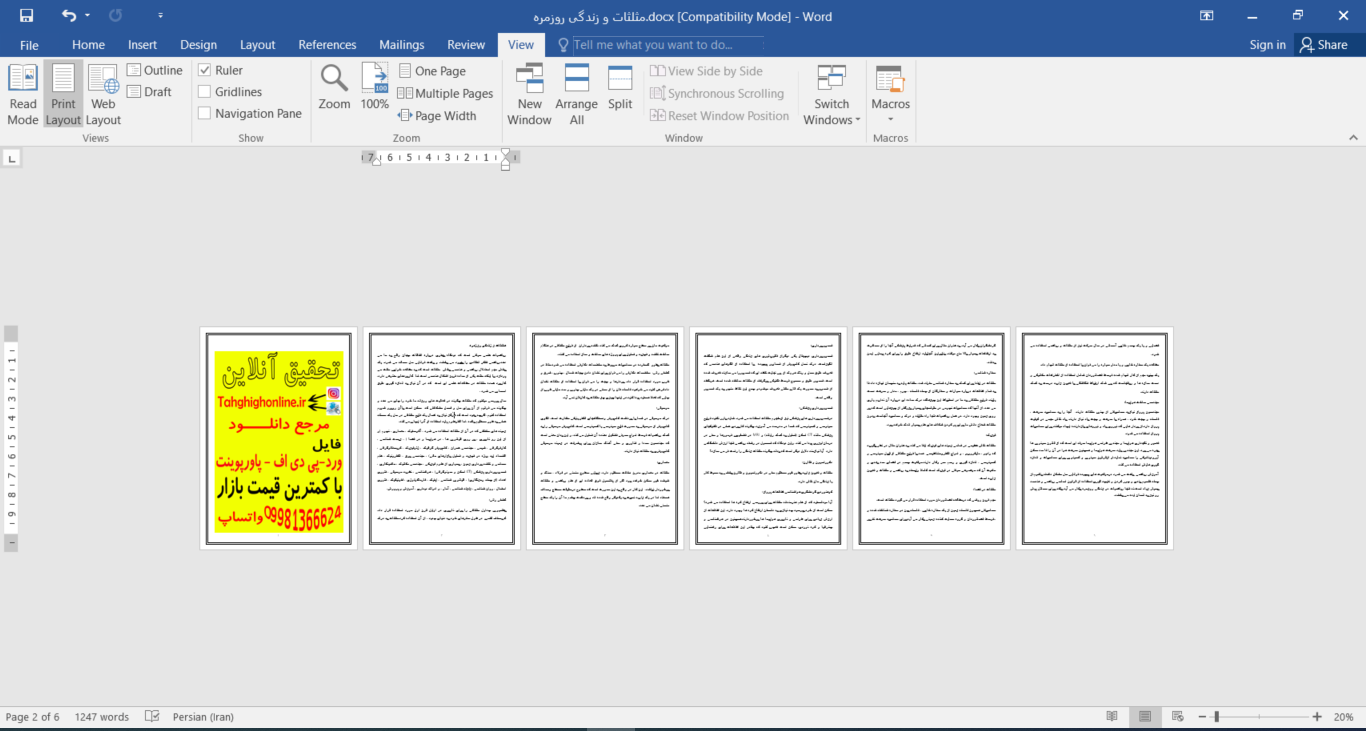Click the Undo arrow icon
Viewport: 1366px width, 731px height.
(68, 16)
